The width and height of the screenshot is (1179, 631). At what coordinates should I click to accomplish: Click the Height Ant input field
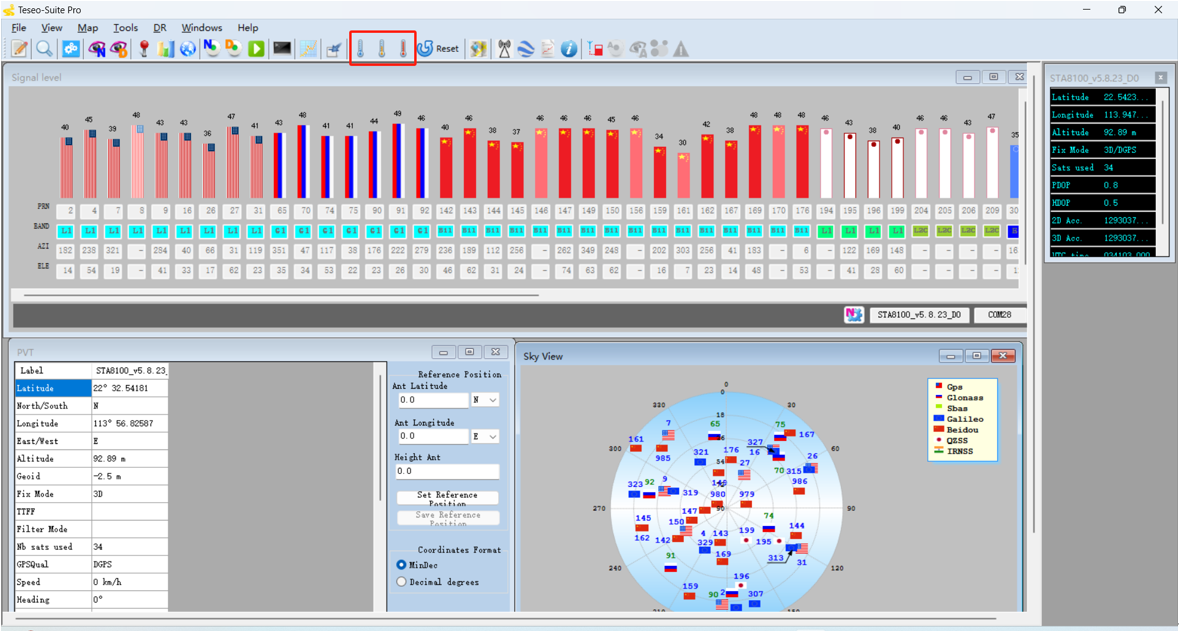pos(447,471)
